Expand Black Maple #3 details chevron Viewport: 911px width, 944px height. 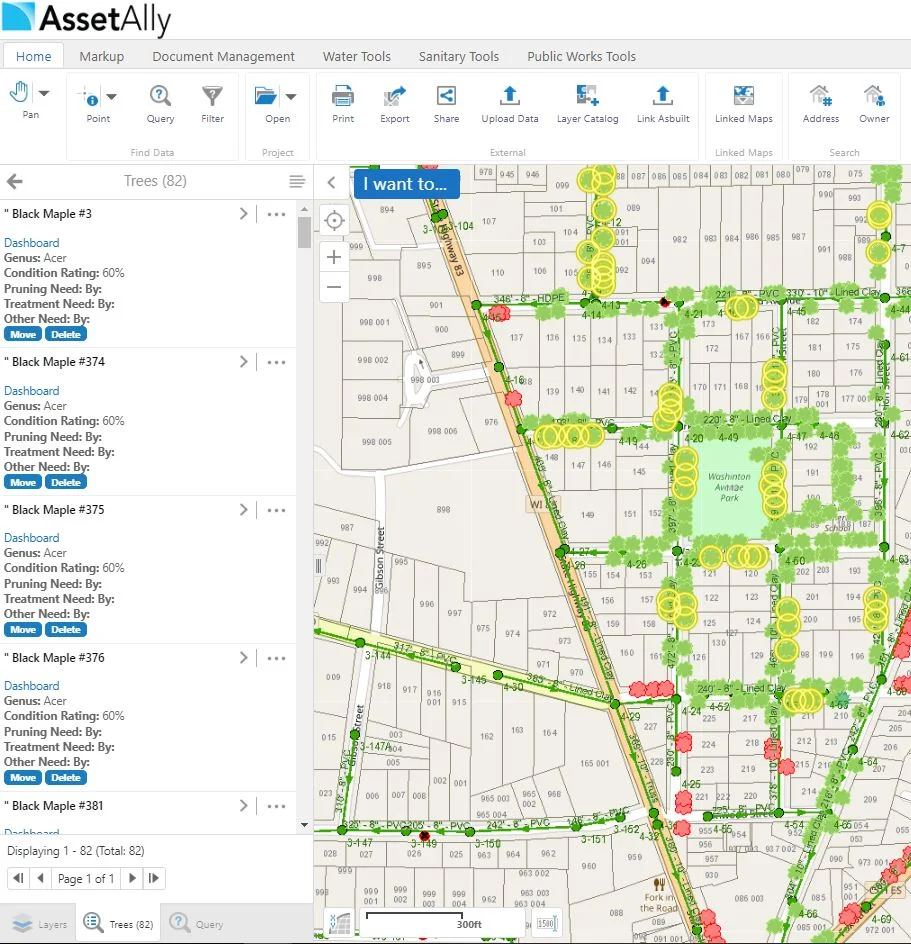point(243,214)
